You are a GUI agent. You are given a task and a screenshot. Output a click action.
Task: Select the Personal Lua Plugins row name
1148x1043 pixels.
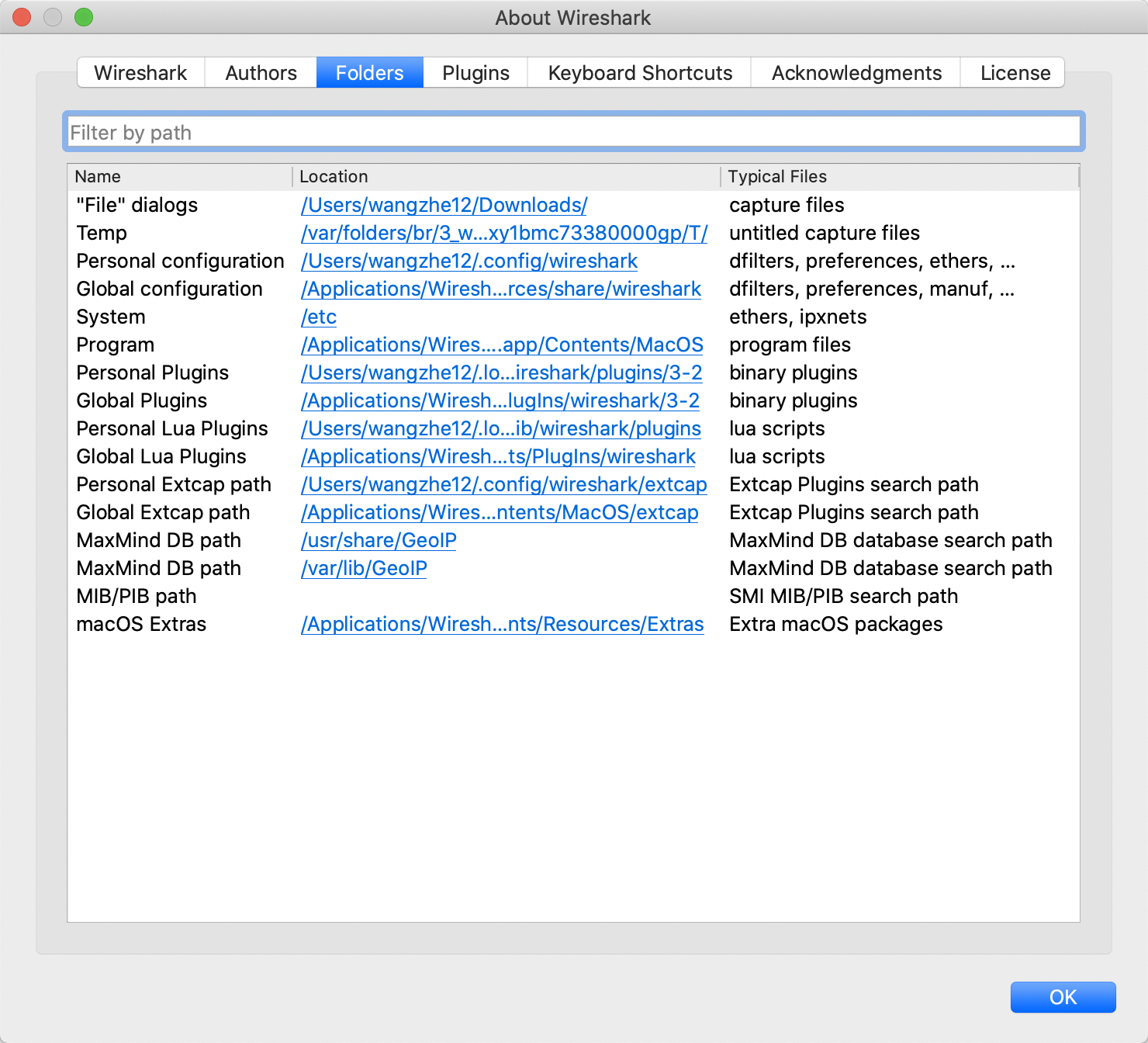click(x=172, y=428)
